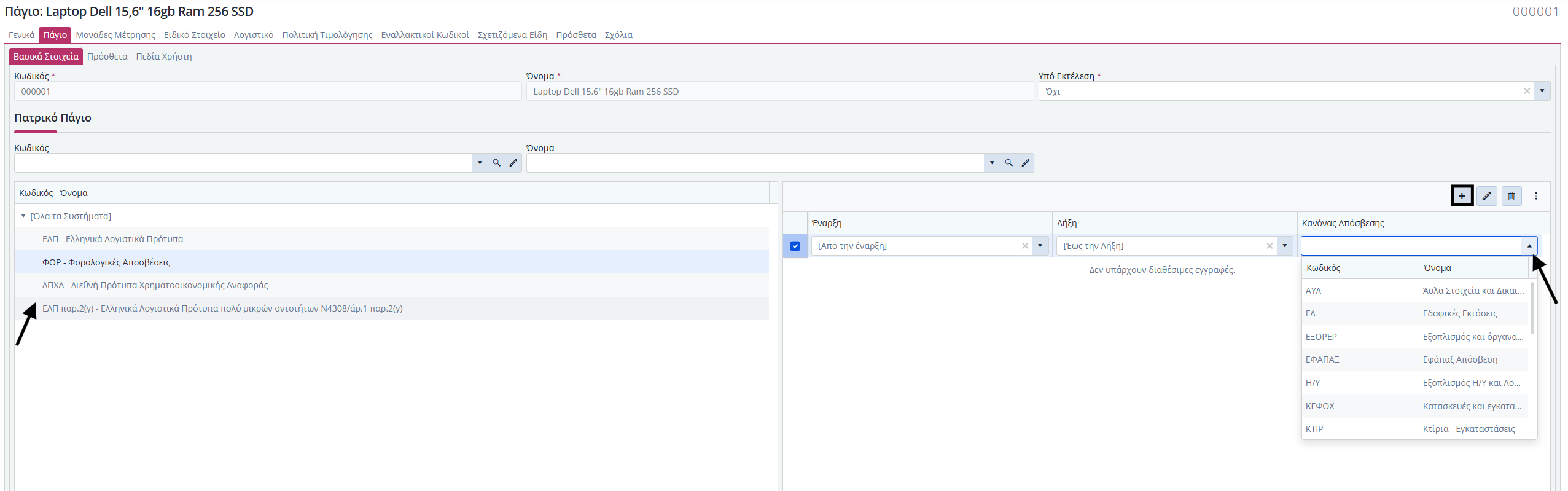
Task: Open the Πρόσθετα sub-tab under Πάγιο
Action: (x=107, y=57)
